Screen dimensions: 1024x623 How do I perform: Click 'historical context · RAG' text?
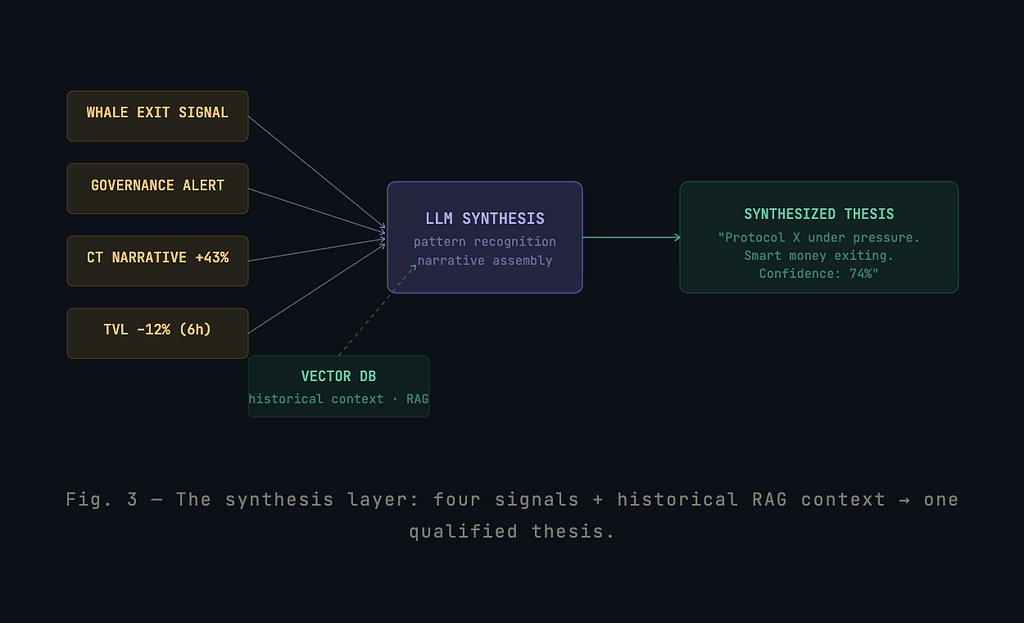point(338,399)
